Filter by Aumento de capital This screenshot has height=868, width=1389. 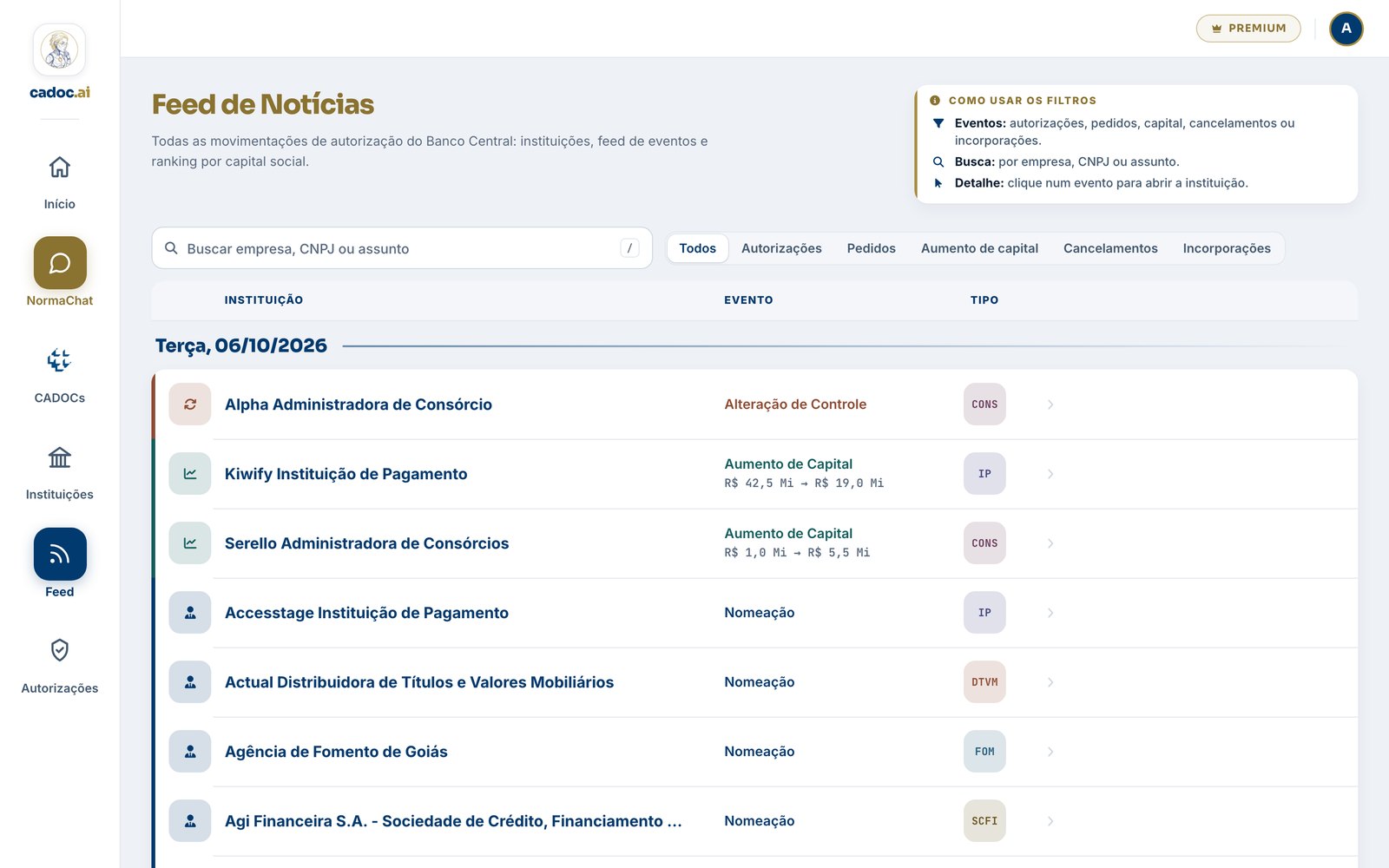coord(979,248)
